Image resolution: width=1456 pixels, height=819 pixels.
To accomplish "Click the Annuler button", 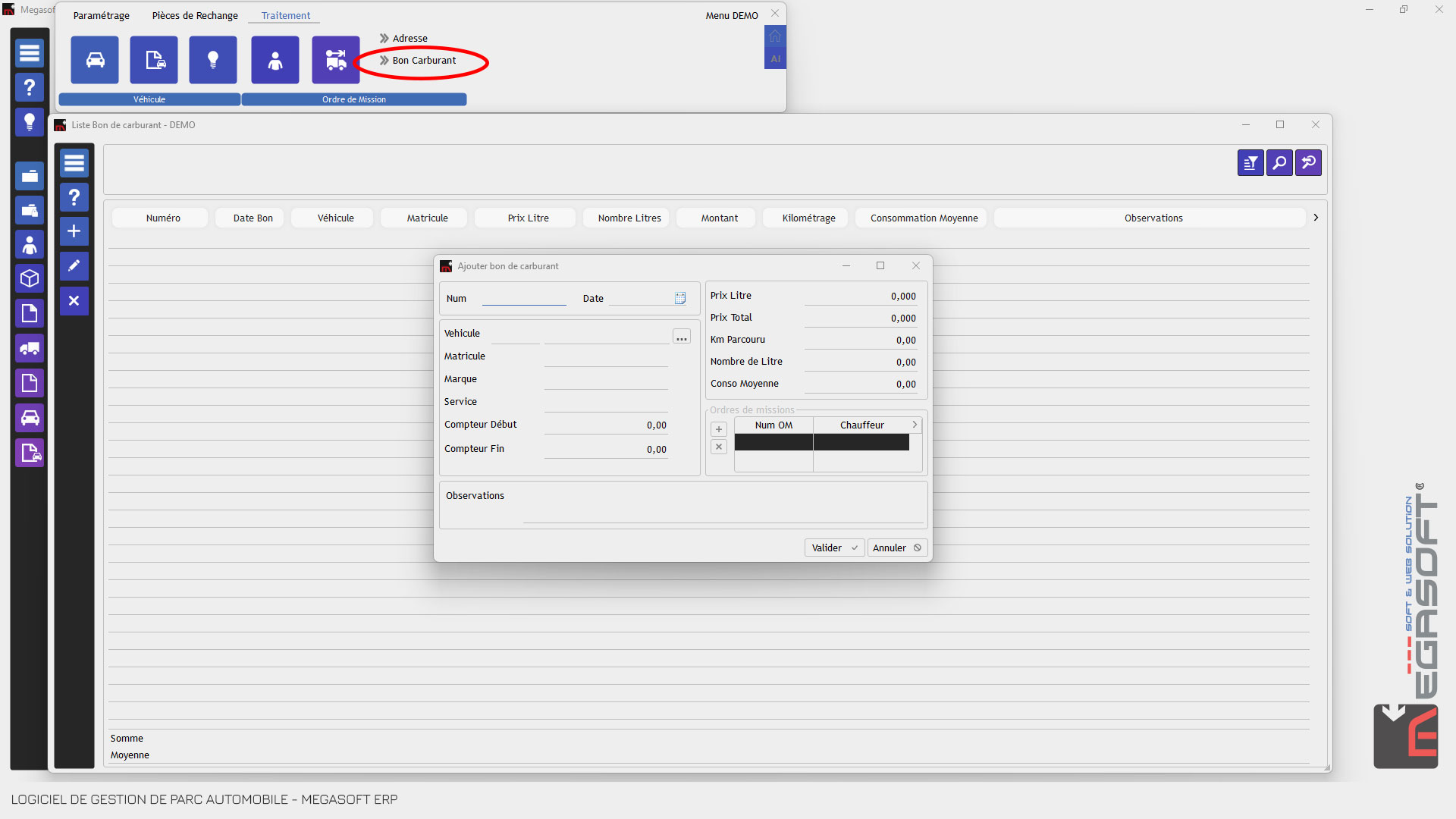I will 897,548.
